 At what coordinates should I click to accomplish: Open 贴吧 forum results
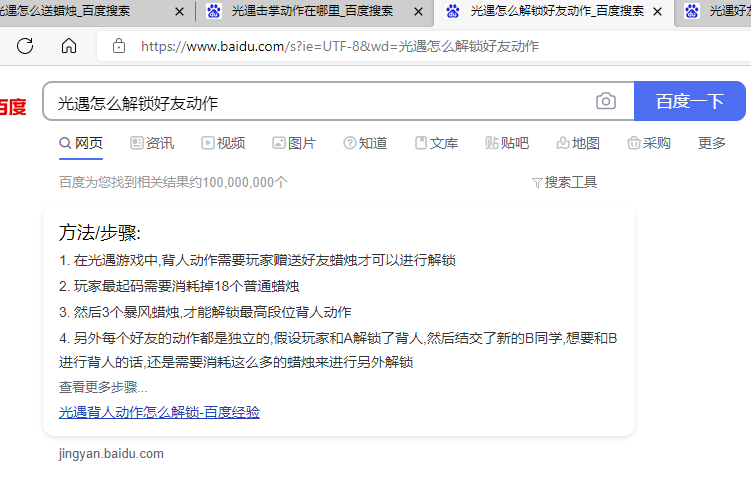[x=507, y=143]
